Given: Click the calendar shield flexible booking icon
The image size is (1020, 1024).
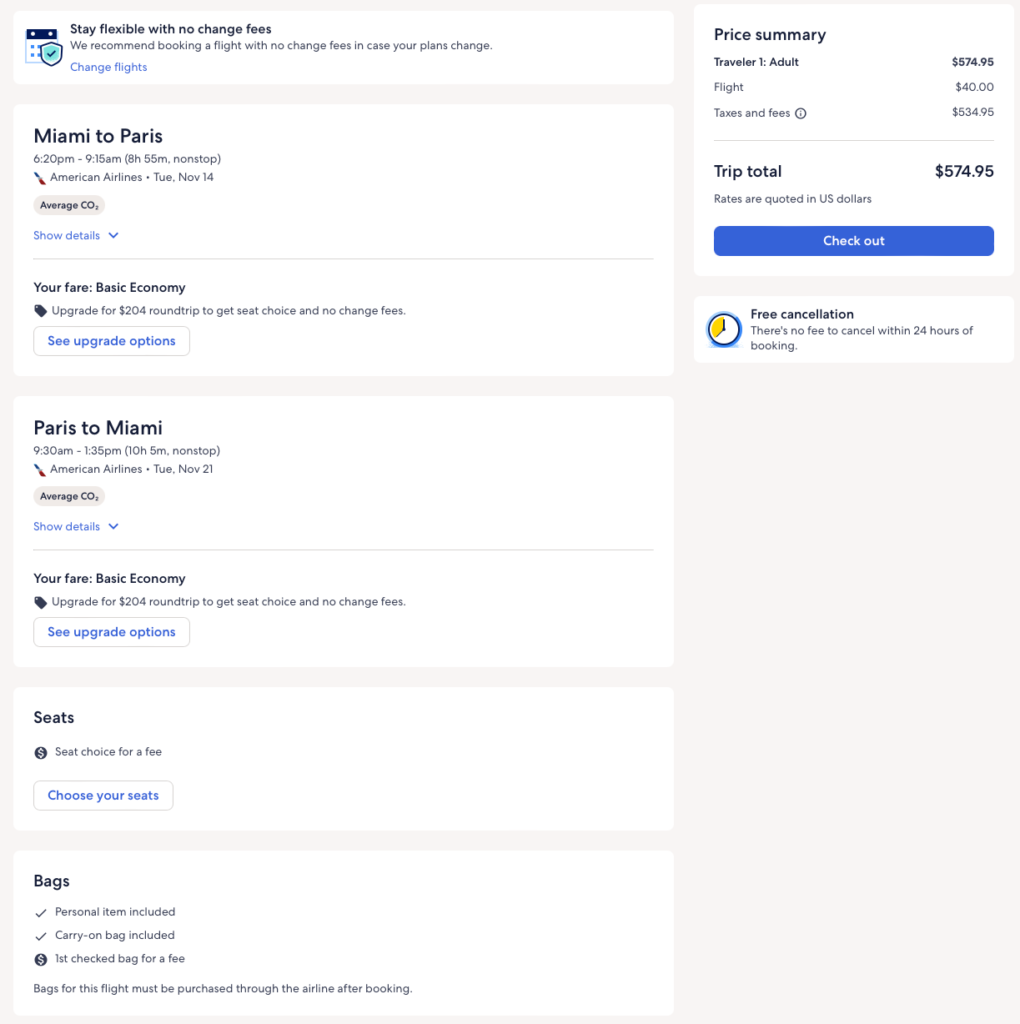Looking at the screenshot, I should click(44, 46).
